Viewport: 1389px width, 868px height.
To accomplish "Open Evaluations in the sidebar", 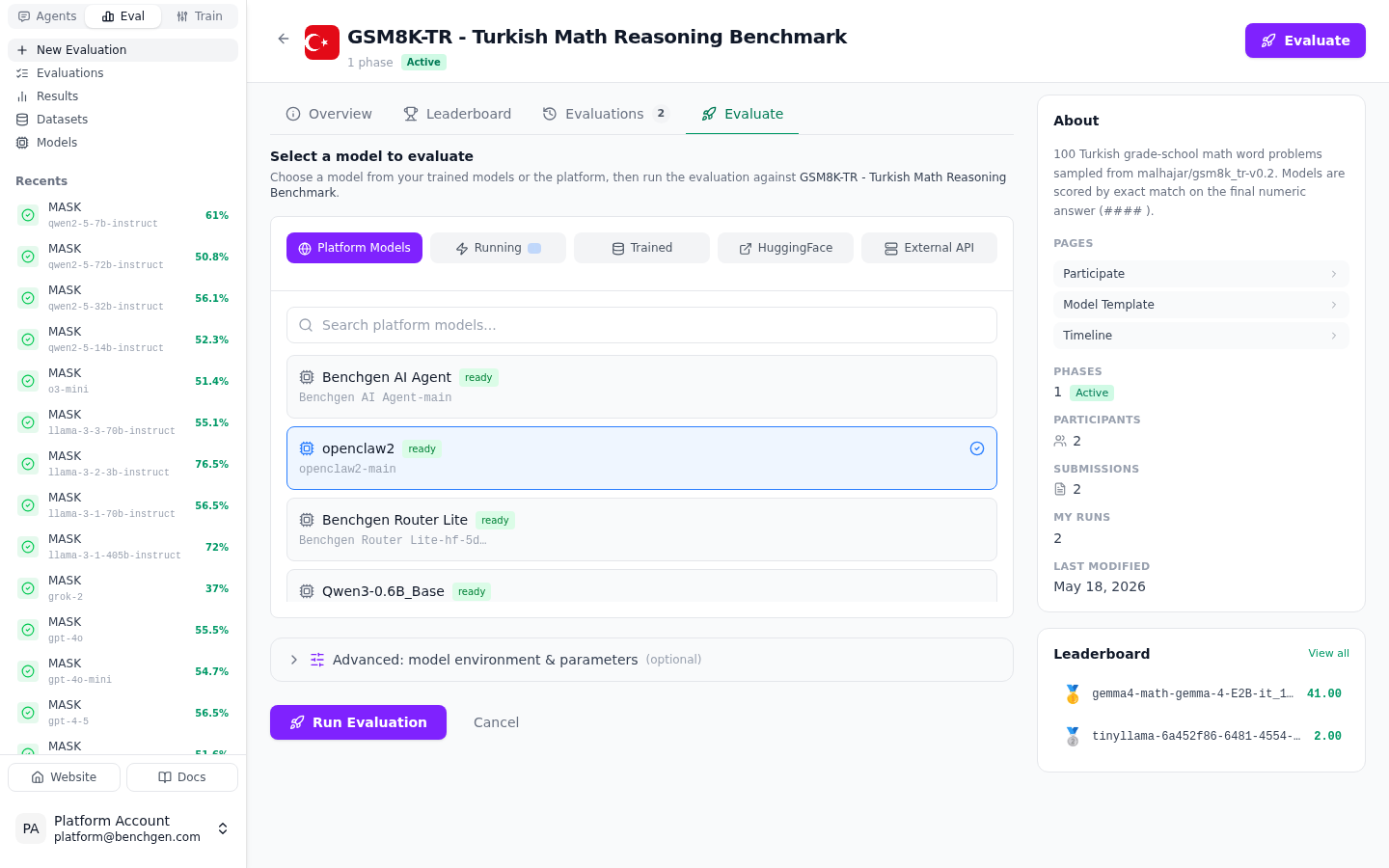I will [x=123, y=73].
